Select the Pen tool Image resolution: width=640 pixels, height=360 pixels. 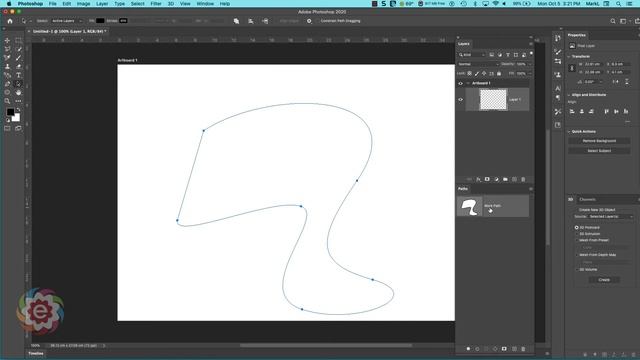pyautogui.click(x=7, y=84)
